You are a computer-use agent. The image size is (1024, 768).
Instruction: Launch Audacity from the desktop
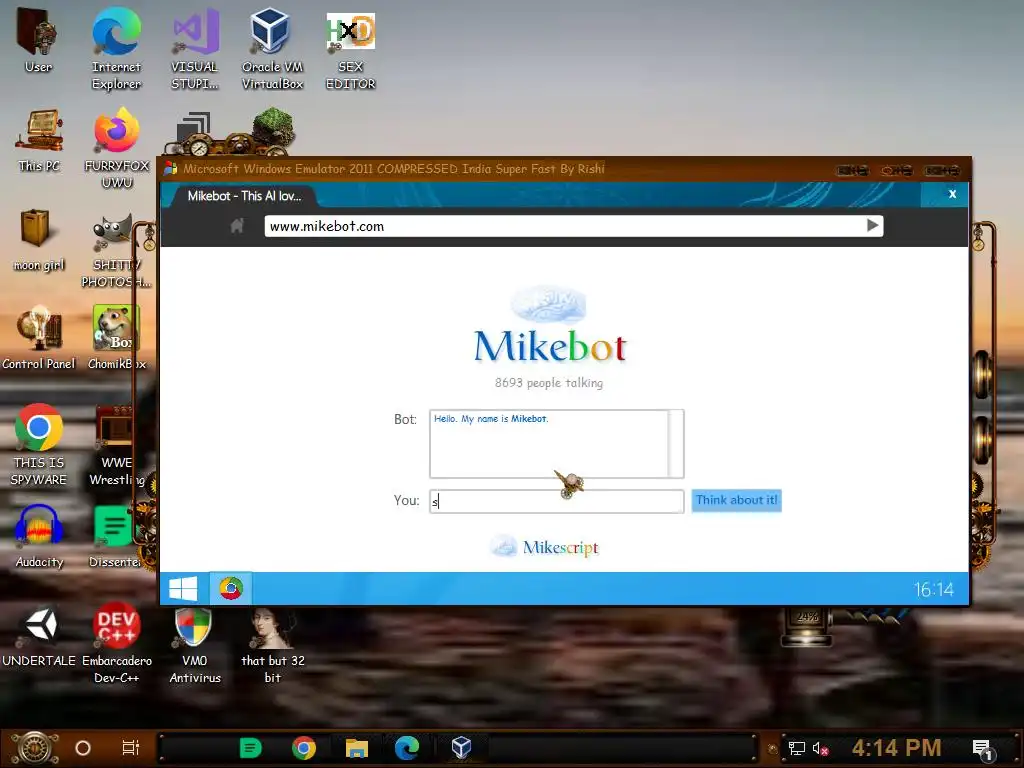[x=39, y=536]
